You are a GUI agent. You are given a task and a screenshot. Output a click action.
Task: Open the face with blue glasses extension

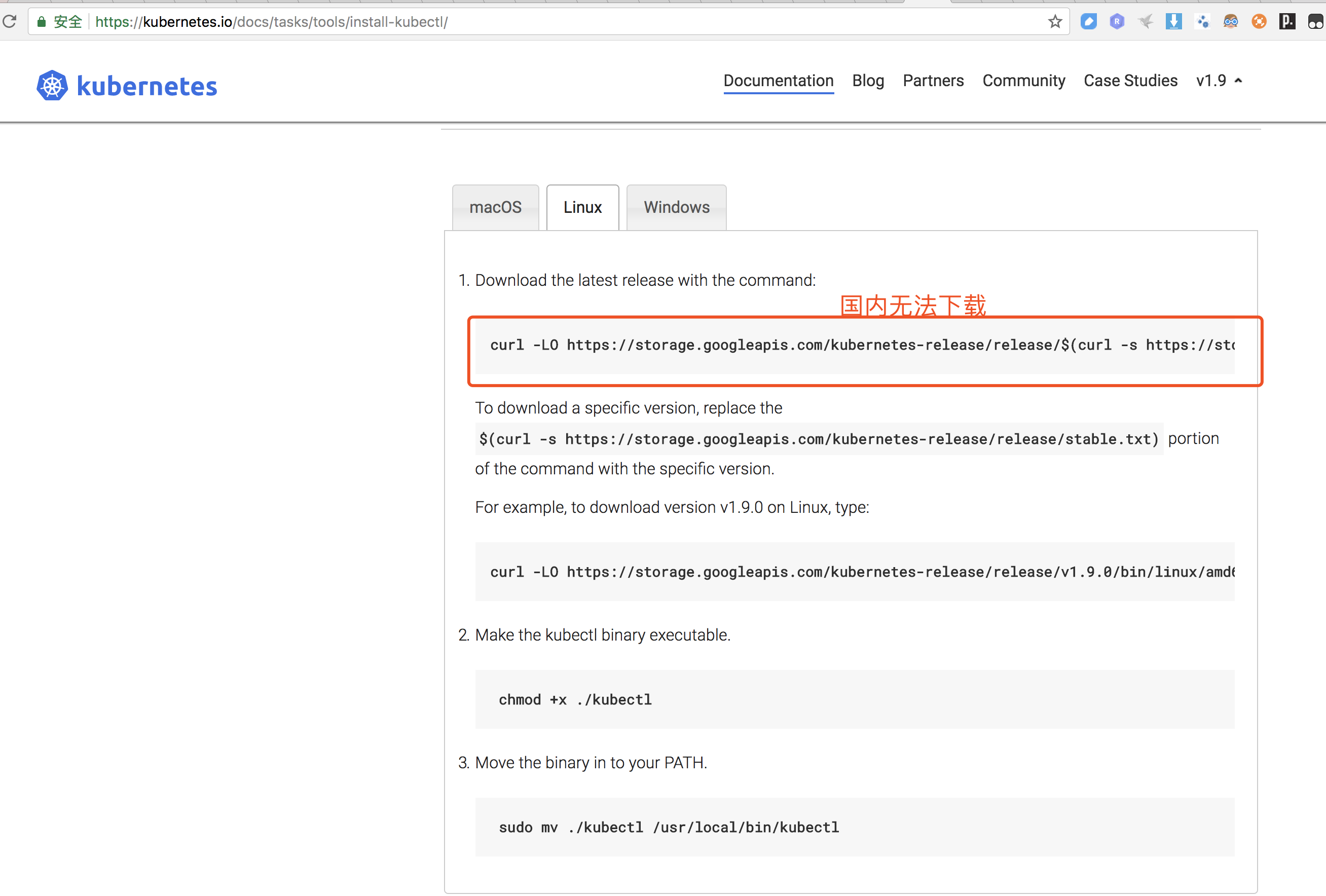(x=1231, y=22)
